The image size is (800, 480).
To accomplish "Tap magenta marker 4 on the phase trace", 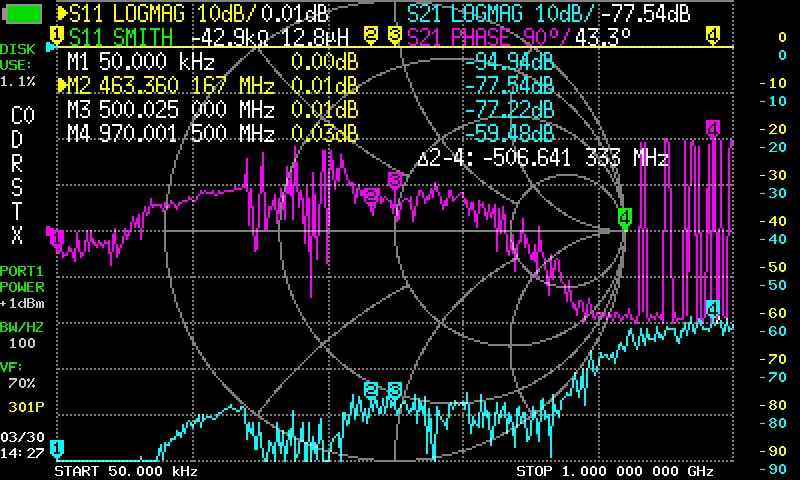I will [713, 128].
